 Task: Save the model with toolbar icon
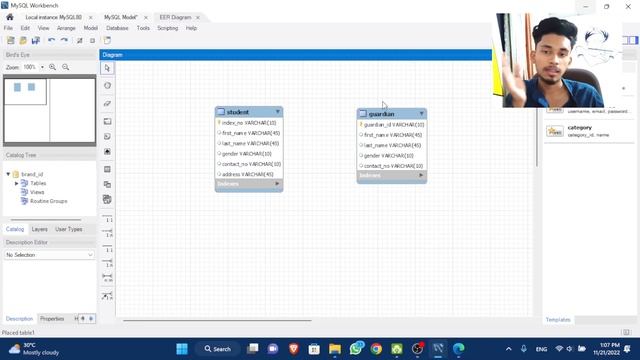[36, 40]
